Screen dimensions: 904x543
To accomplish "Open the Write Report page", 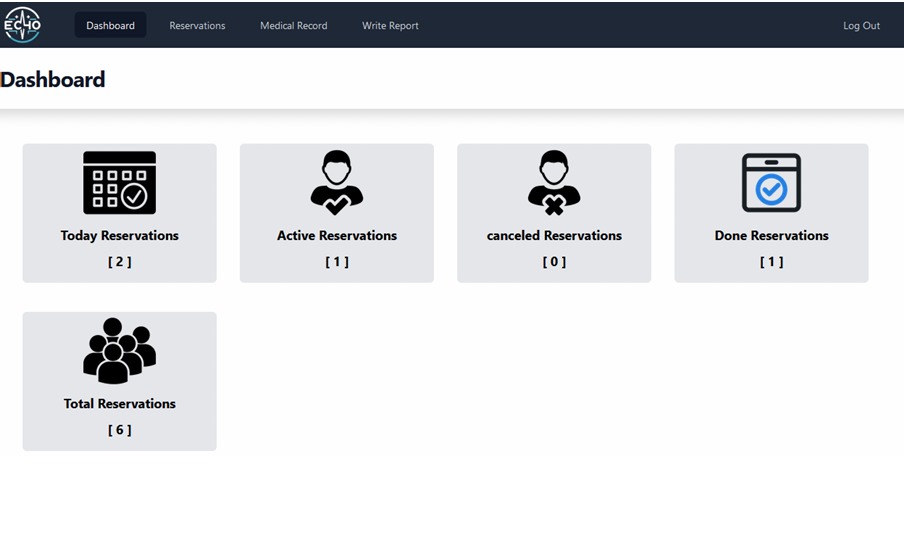I will (x=390, y=25).
